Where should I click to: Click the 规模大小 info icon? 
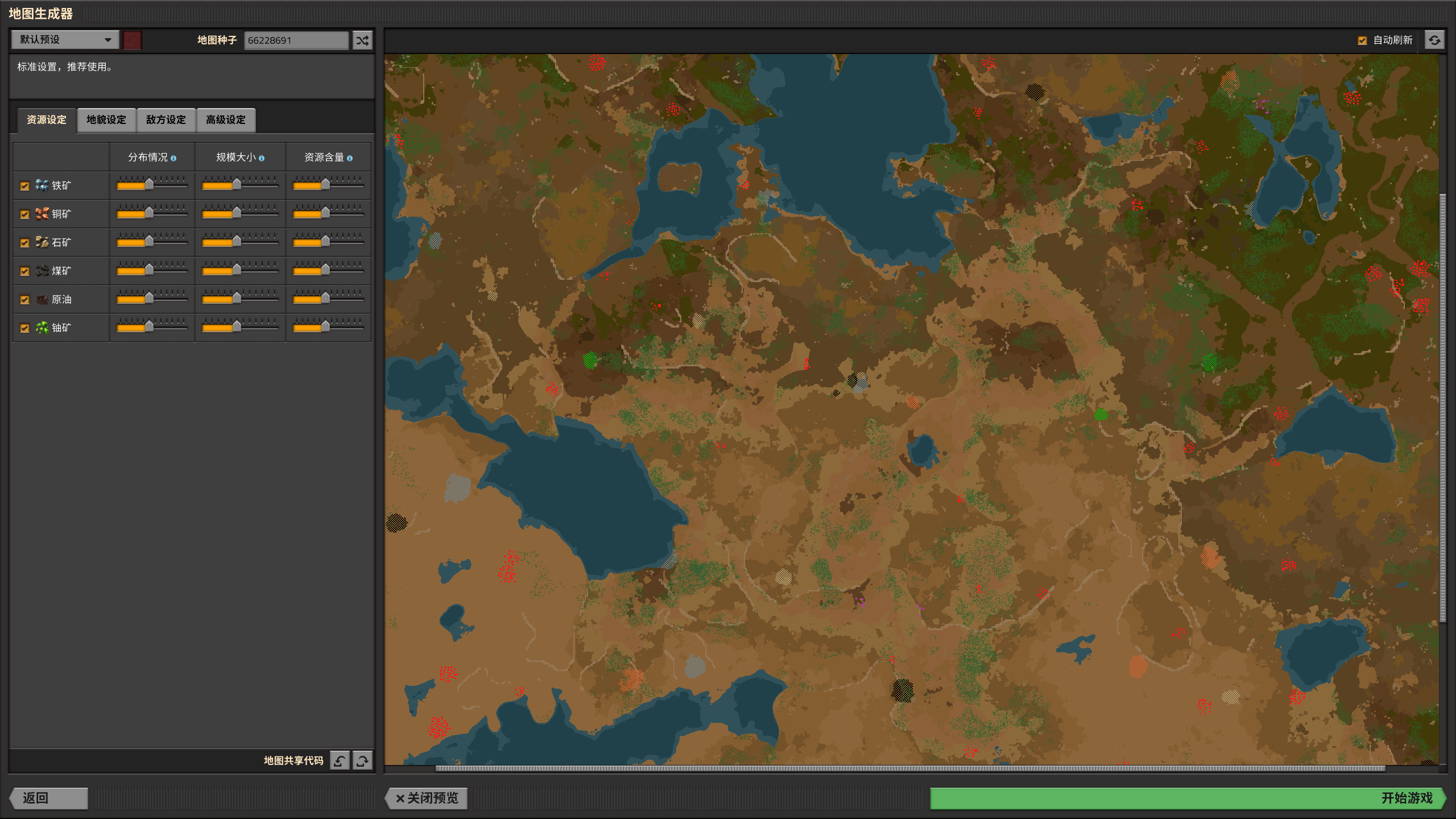coord(262,158)
